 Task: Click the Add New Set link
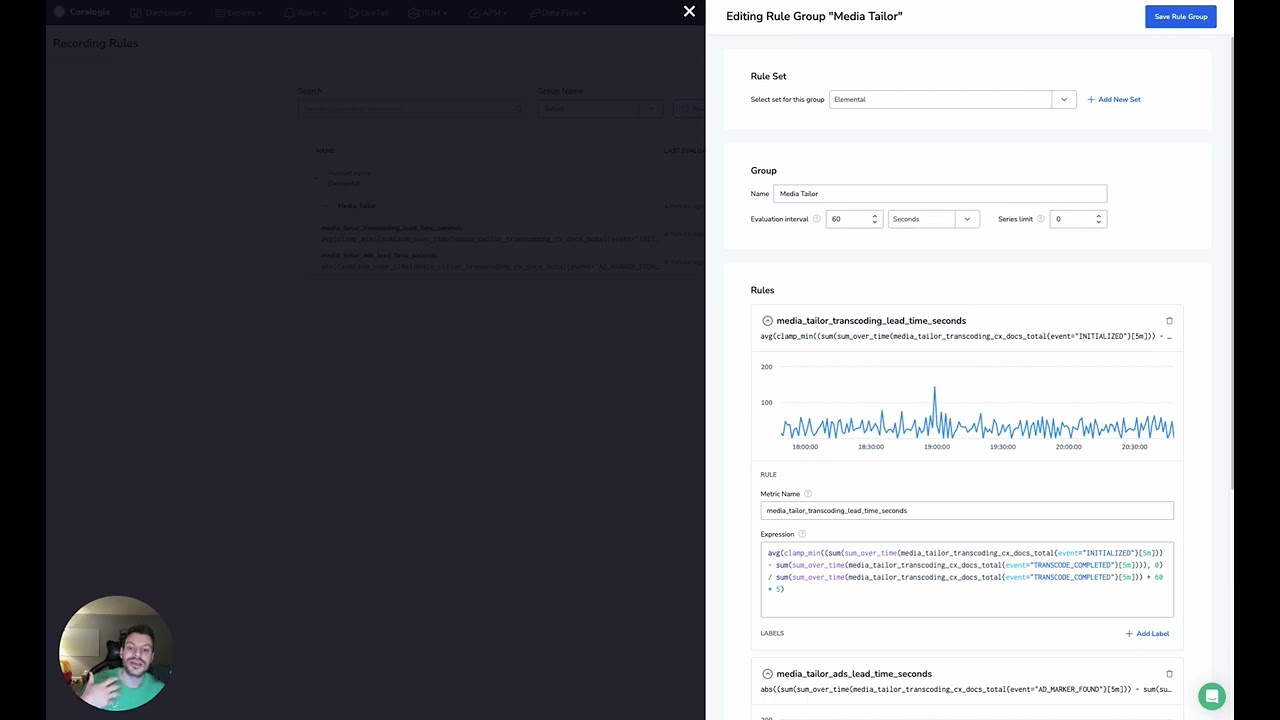[x=1114, y=99]
